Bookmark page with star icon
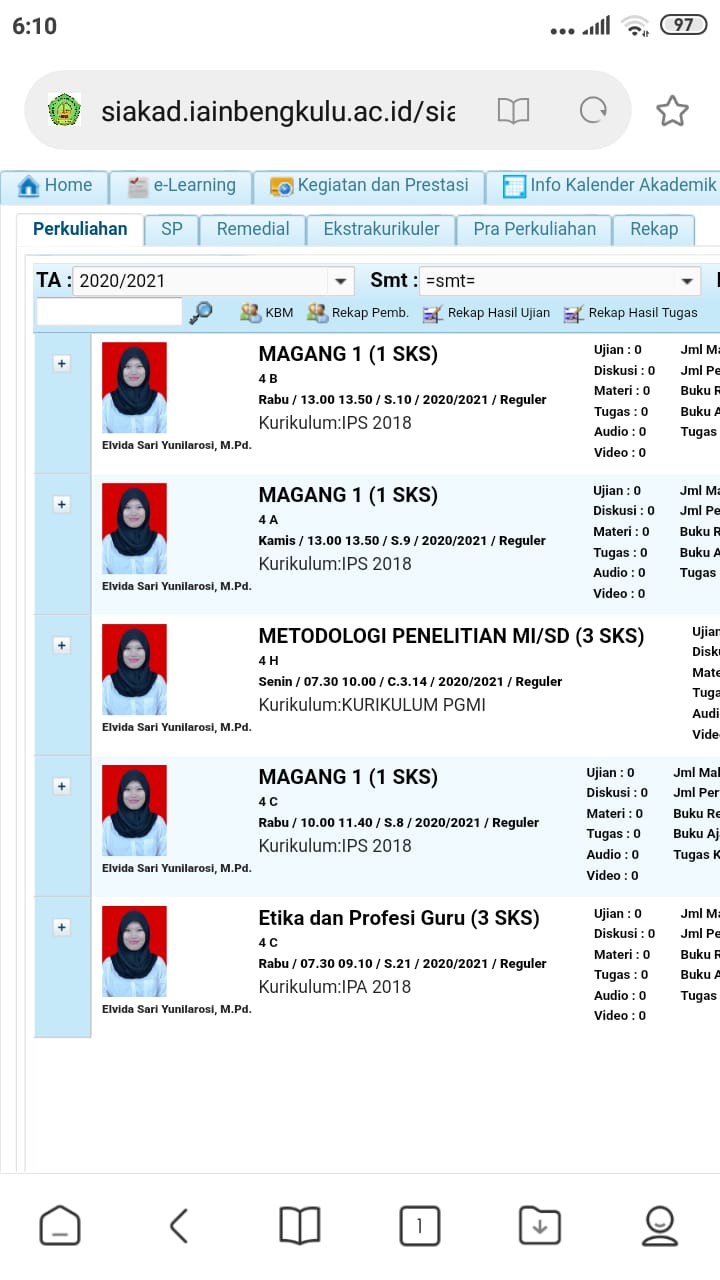The image size is (720, 1280). pos(672,110)
